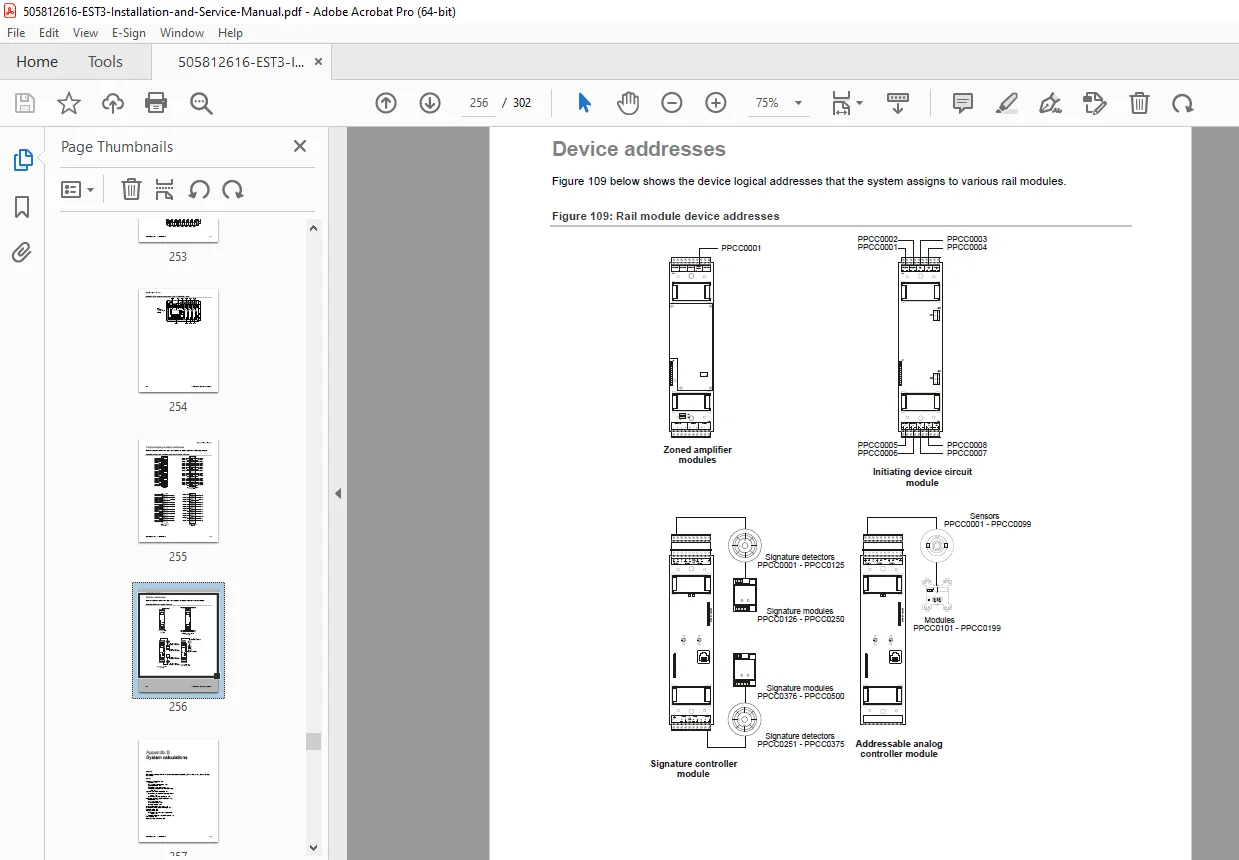This screenshot has height=860, width=1239.
Task: Click thumbnails scrollbar down arrow
Action: (314, 847)
